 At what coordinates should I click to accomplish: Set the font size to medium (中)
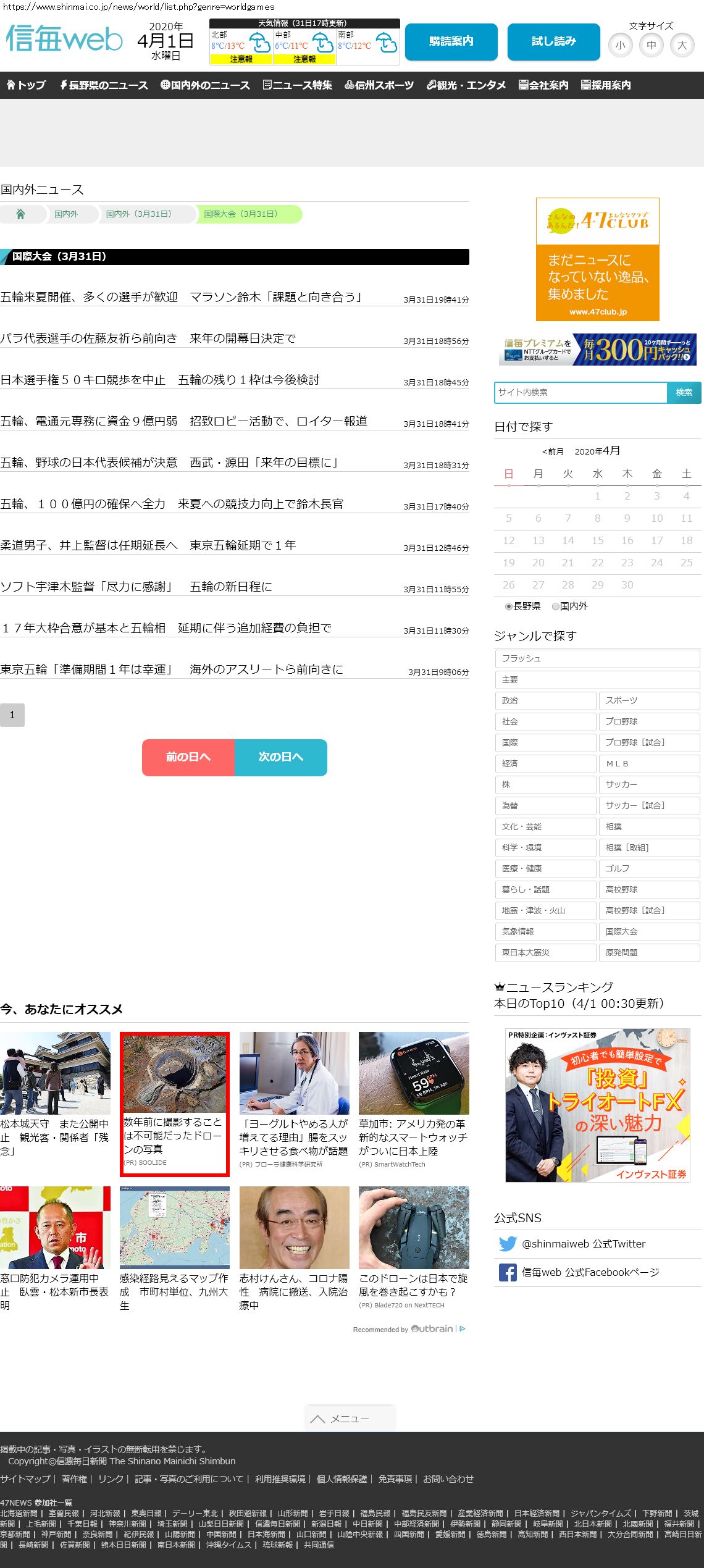pyautogui.click(x=651, y=45)
